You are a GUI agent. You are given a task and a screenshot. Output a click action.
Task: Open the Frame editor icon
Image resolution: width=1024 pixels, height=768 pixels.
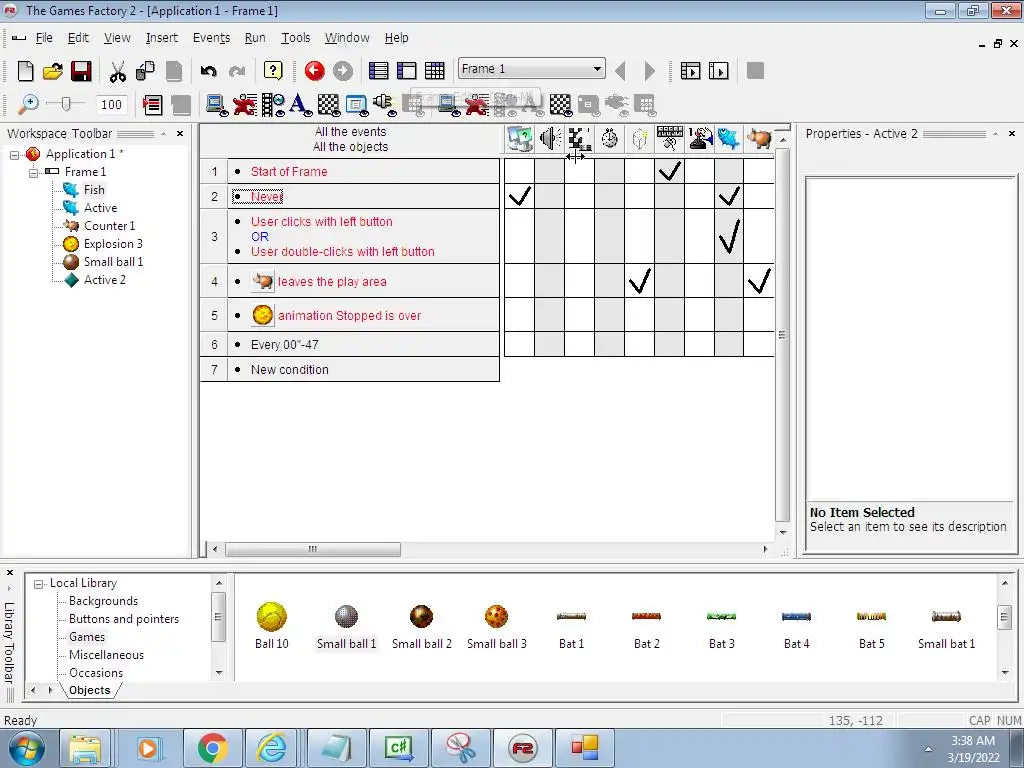click(x=406, y=71)
